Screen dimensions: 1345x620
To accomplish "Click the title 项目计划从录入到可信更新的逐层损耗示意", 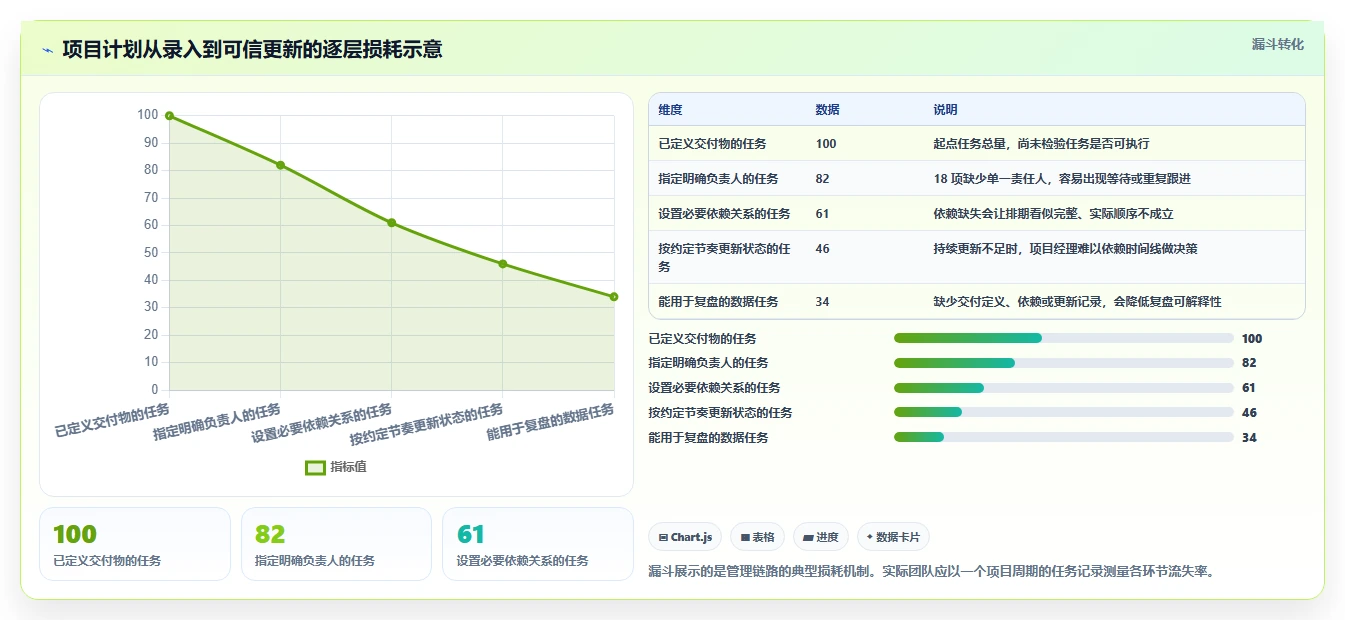I will (252, 49).
